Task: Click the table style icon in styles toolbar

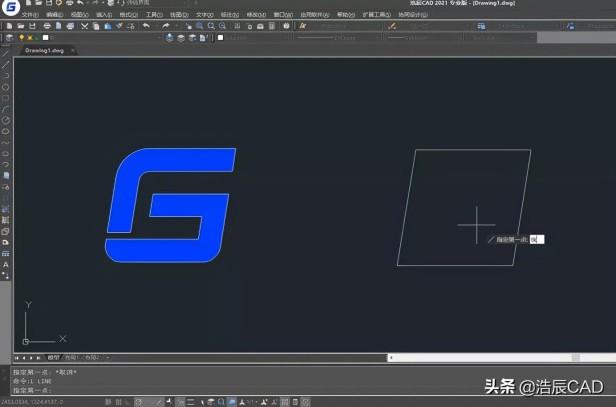Action: tap(481, 26)
